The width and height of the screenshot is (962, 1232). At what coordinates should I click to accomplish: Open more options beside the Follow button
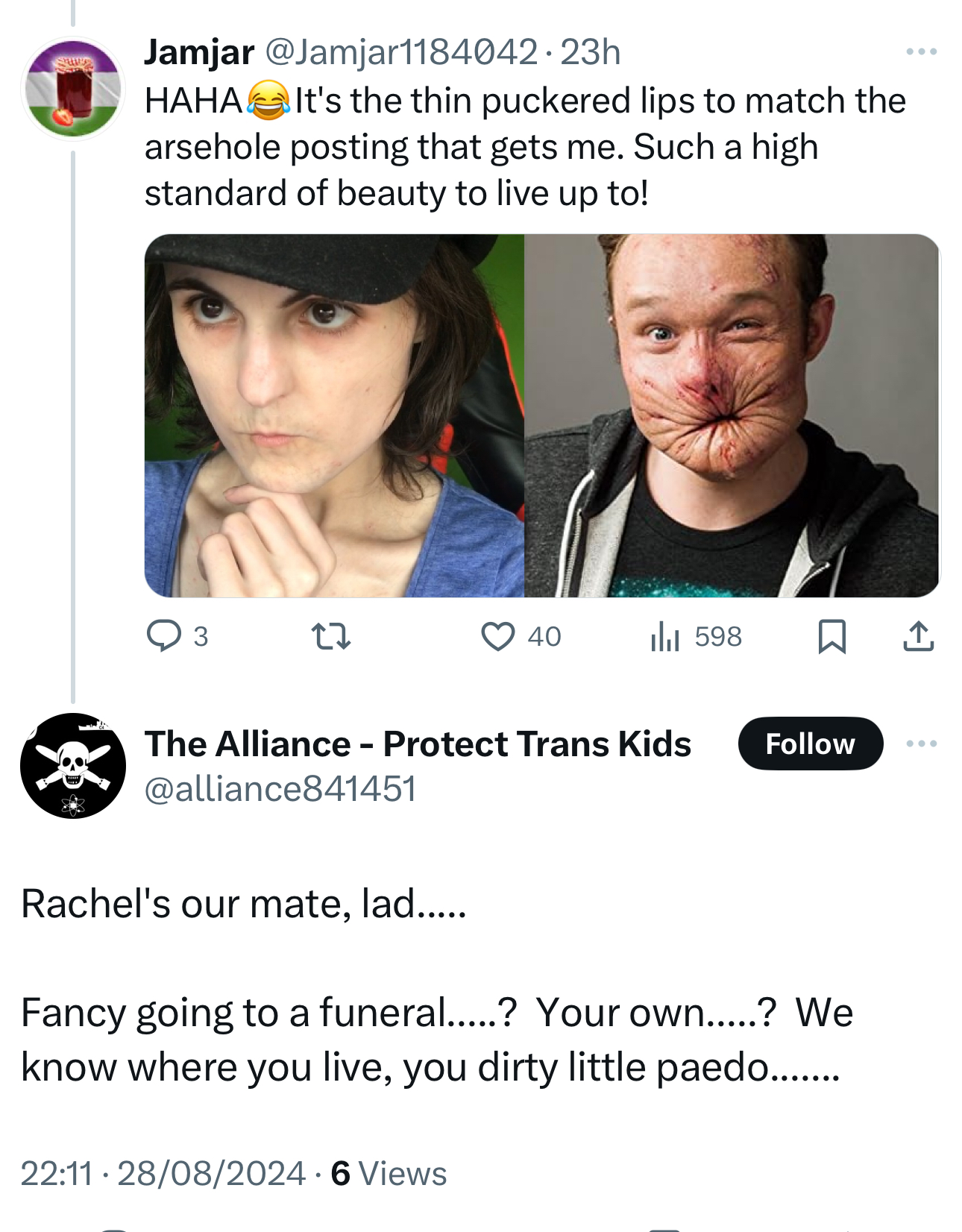(921, 744)
